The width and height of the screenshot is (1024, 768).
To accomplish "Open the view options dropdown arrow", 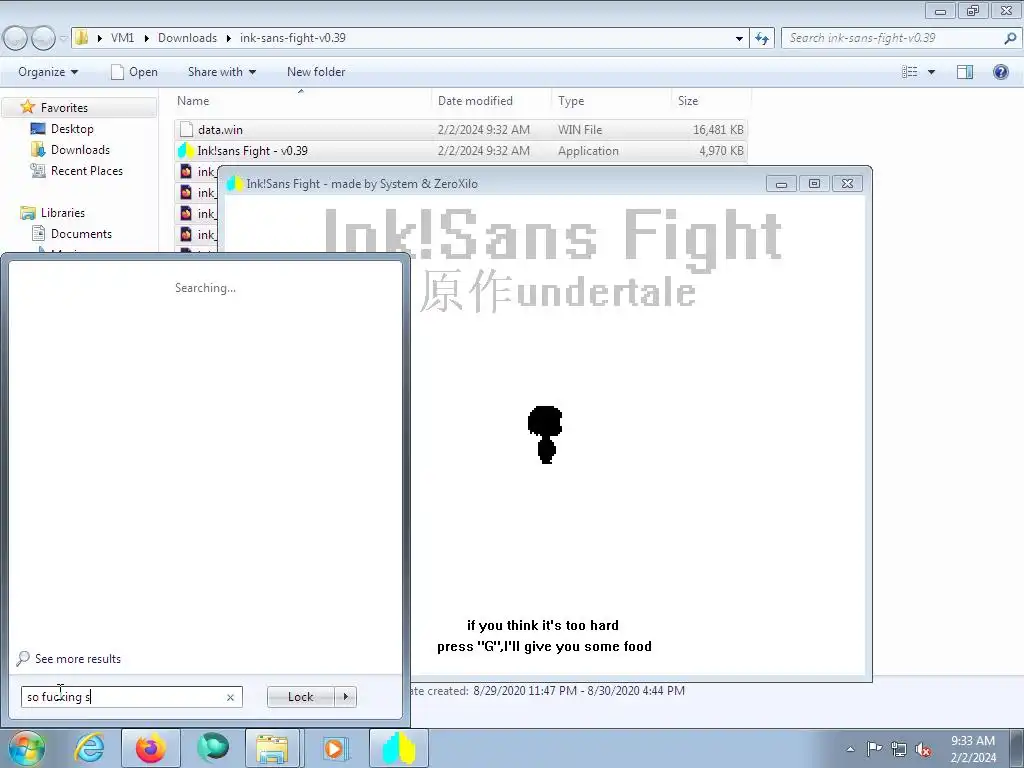I will [x=931, y=72].
